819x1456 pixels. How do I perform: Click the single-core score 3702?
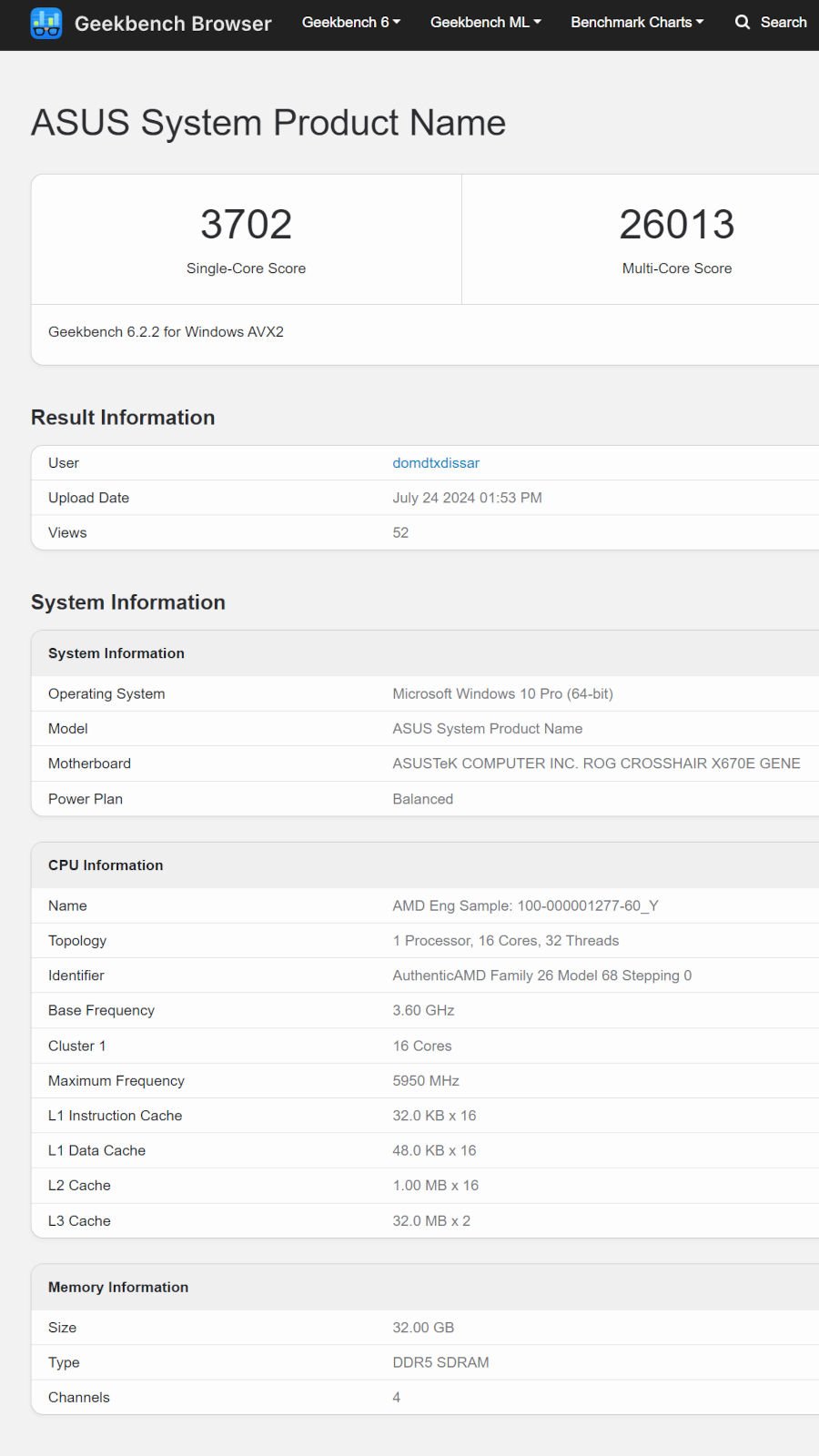(x=246, y=225)
